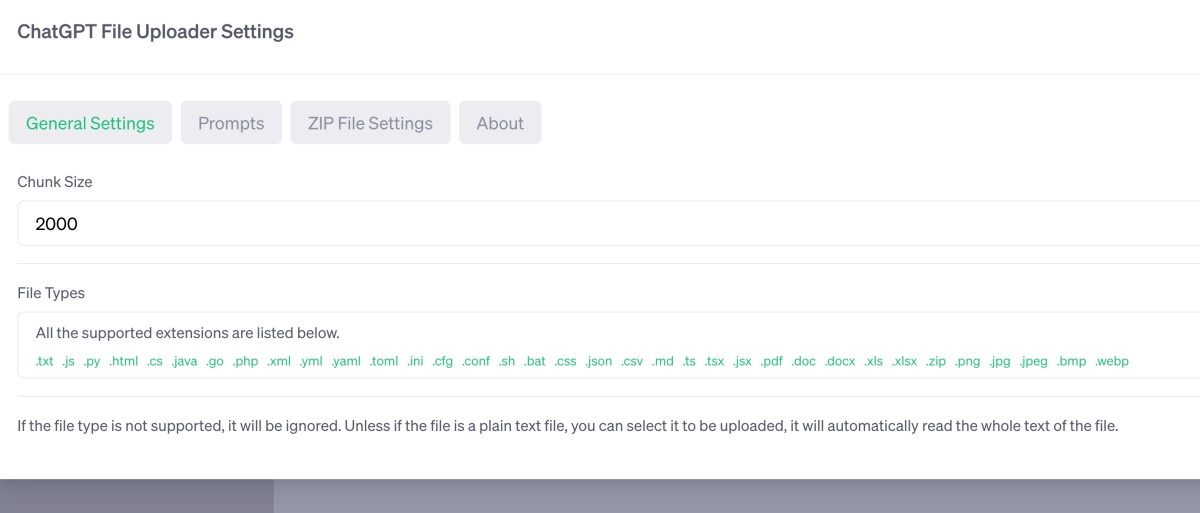
Task: Click the .py file type
Action: tap(92, 362)
